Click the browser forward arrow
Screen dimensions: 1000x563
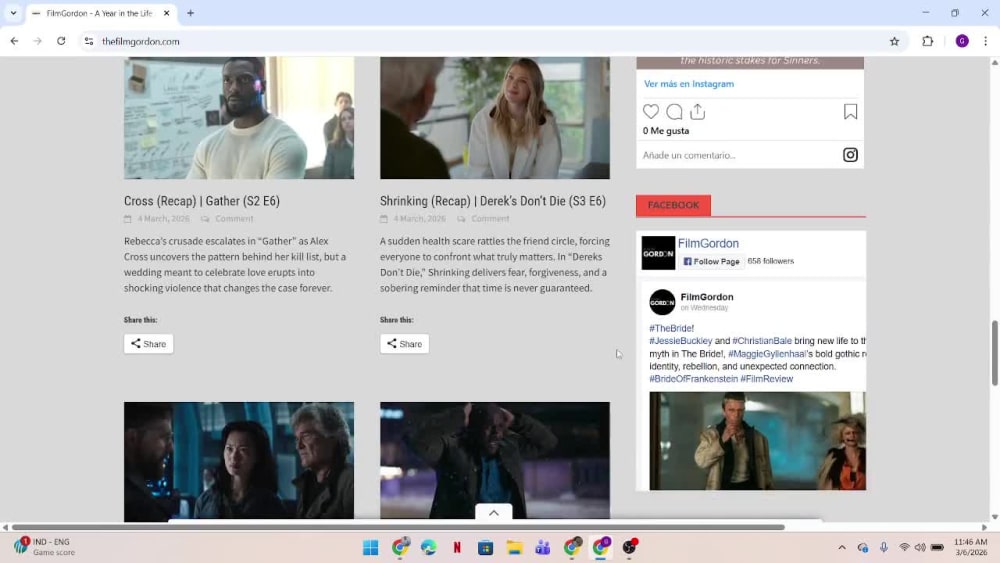coord(38,41)
